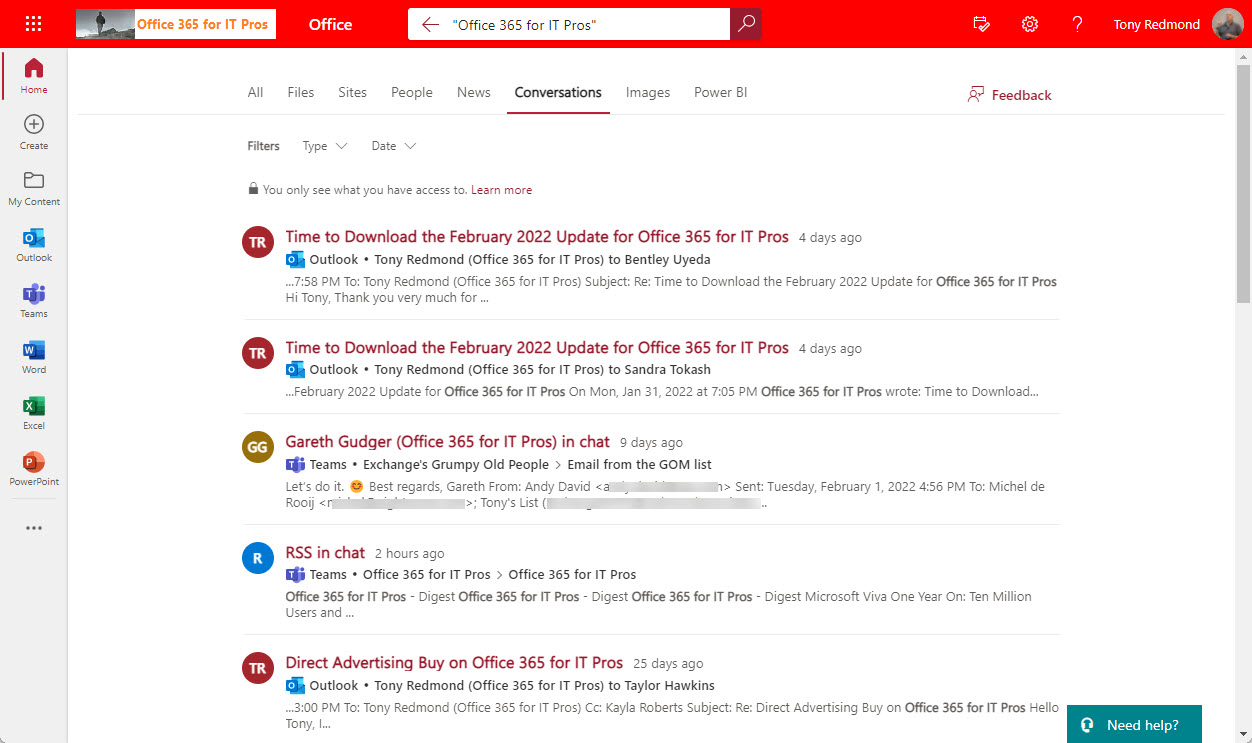Viewport: 1252px width, 743px height.
Task: Click the search magnifier button
Action: [x=746, y=24]
